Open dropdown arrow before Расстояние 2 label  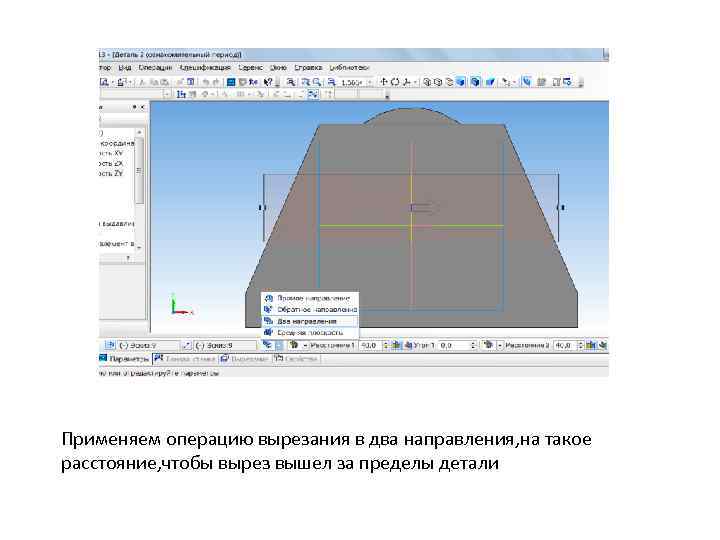[x=500, y=345]
